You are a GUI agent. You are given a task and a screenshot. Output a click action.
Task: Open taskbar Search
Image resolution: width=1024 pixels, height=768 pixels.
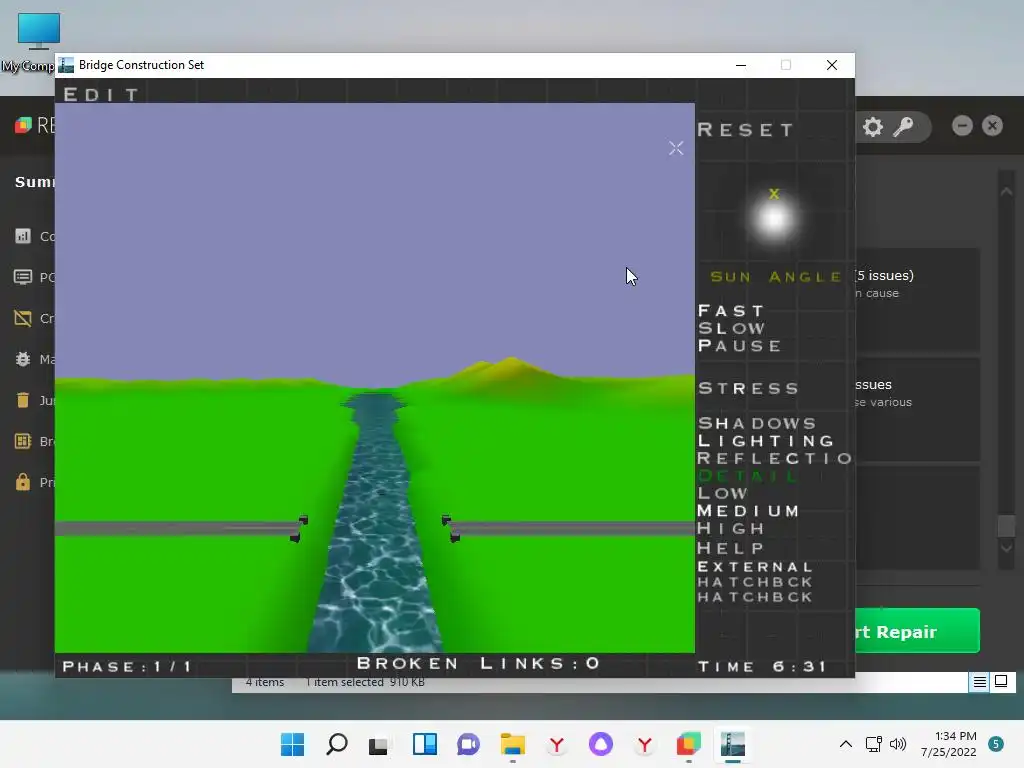pos(336,744)
